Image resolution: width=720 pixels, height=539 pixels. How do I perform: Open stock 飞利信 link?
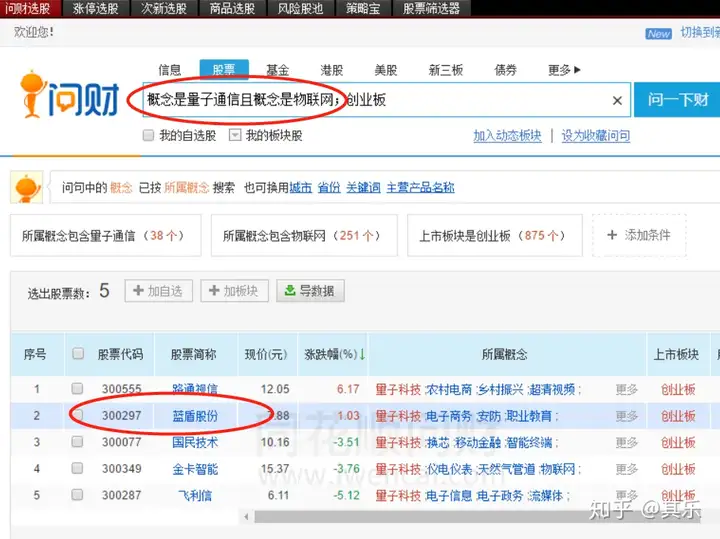(x=195, y=495)
